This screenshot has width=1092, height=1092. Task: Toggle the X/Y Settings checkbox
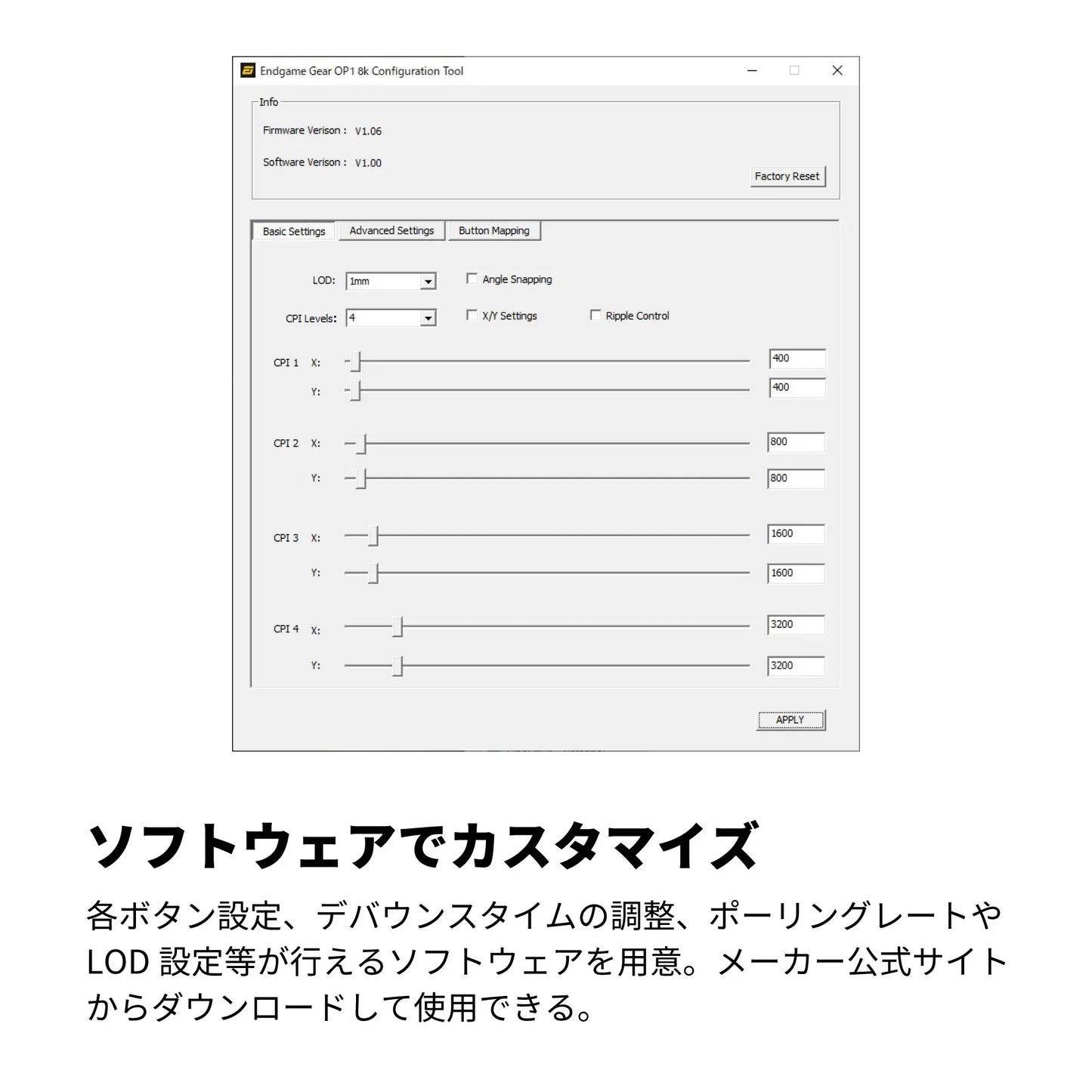click(x=472, y=315)
